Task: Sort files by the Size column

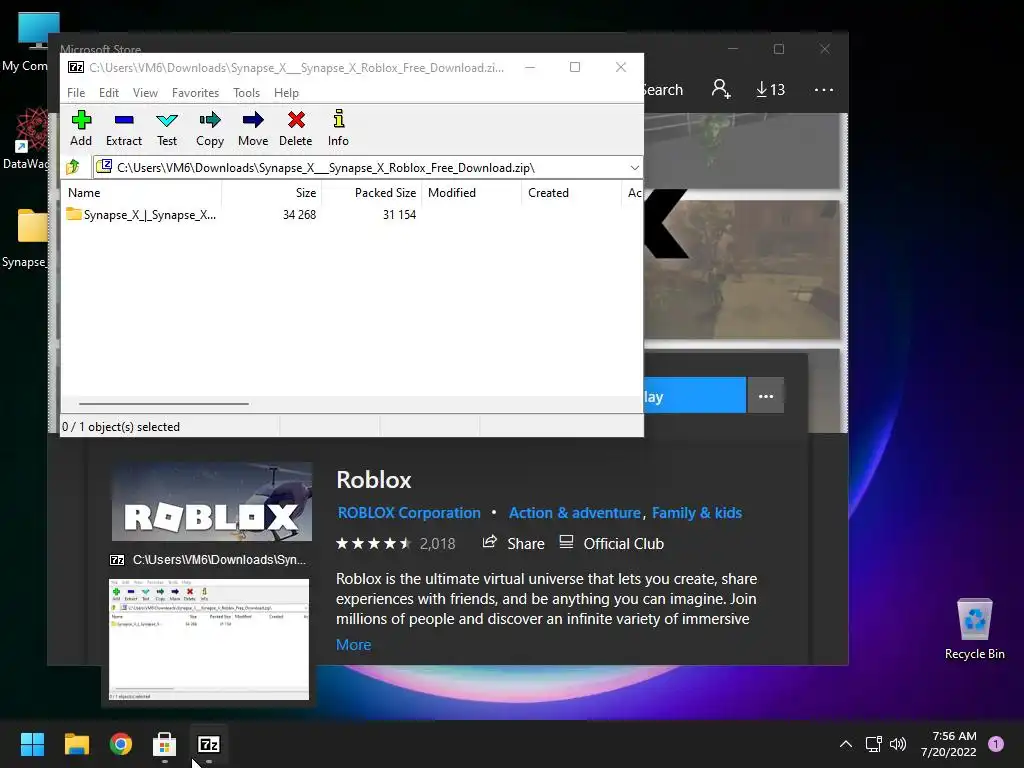Action: pos(272,193)
